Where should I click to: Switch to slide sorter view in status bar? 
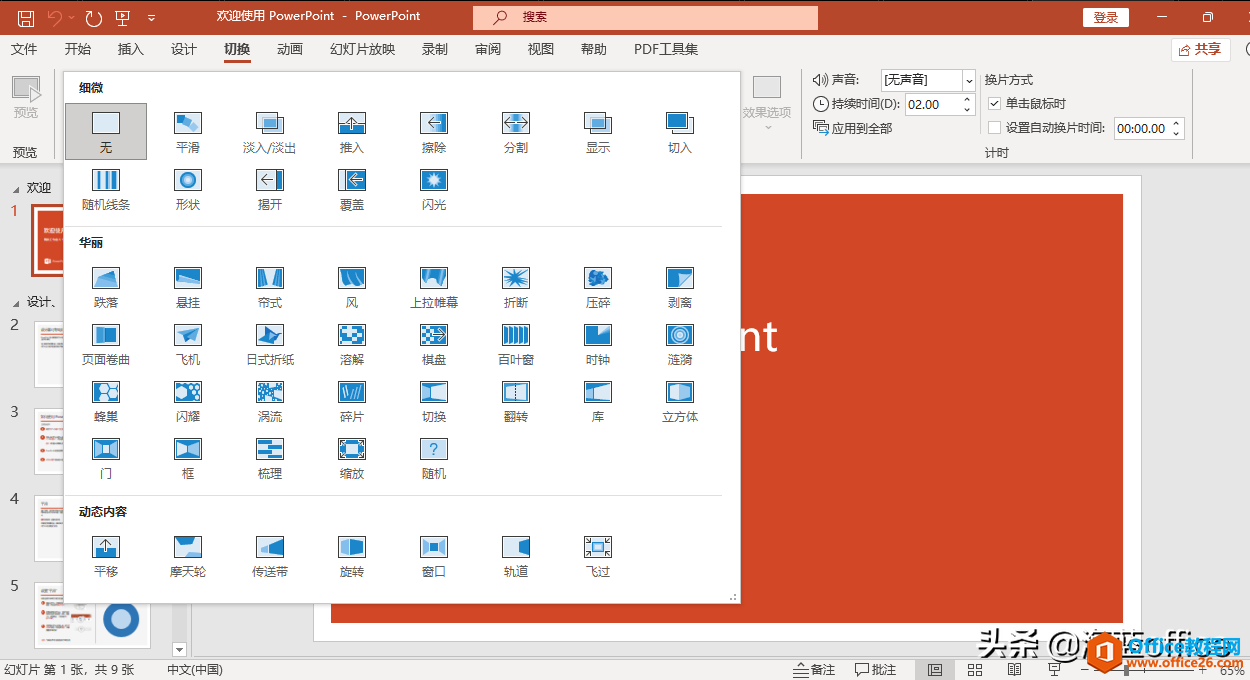point(974,669)
